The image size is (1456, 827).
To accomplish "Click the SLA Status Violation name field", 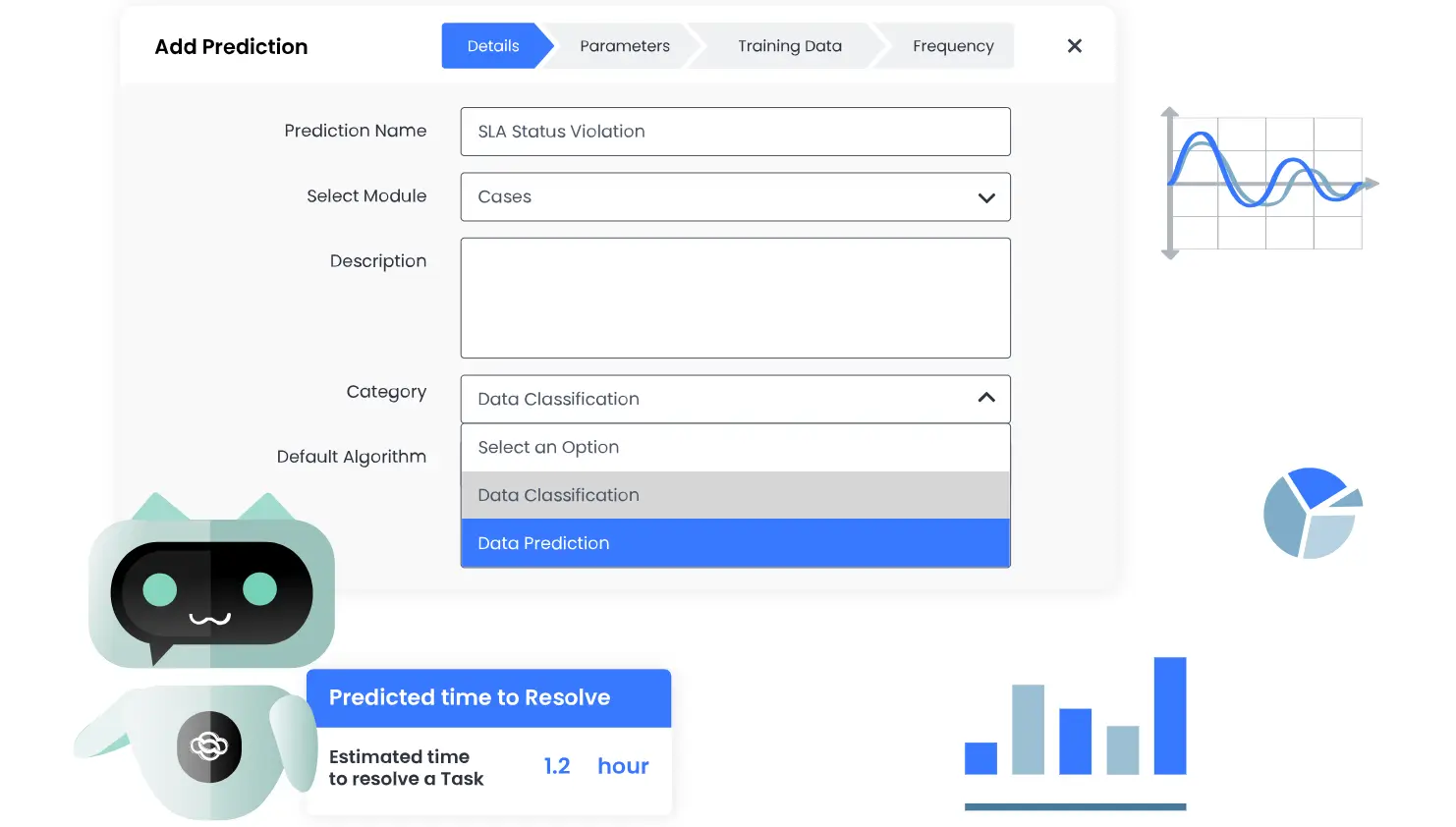I will coord(735,132).
